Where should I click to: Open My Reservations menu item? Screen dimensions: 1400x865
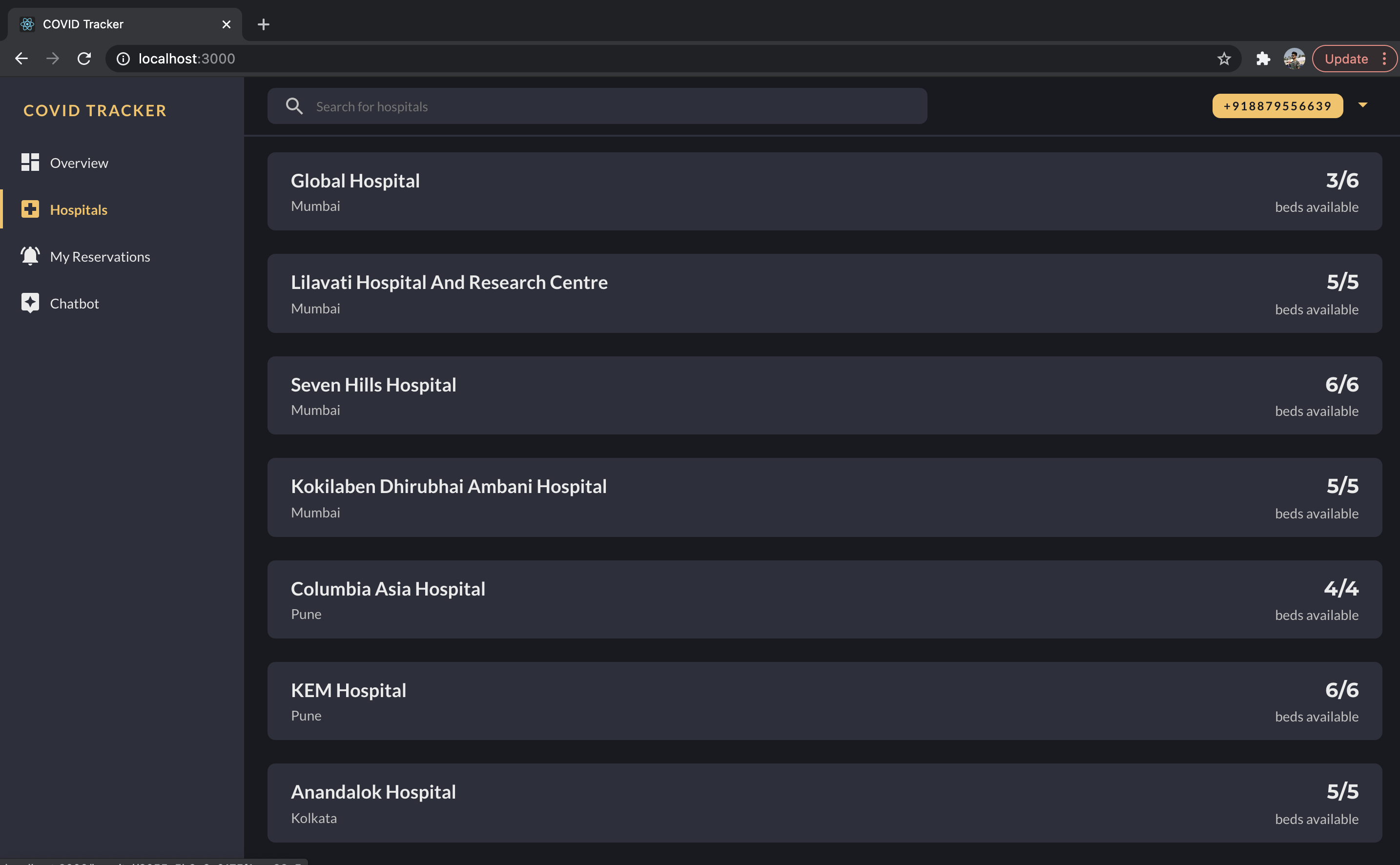tap(100, 257)
